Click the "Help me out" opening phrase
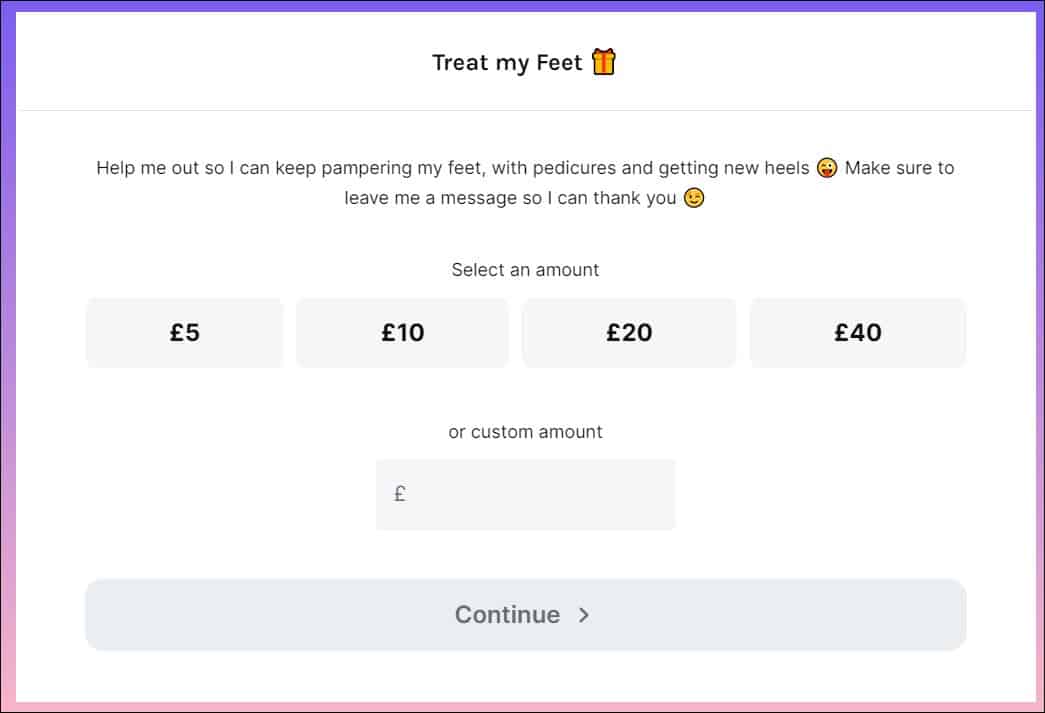Viewport: 1045px width, 713px height. point(147,168)
